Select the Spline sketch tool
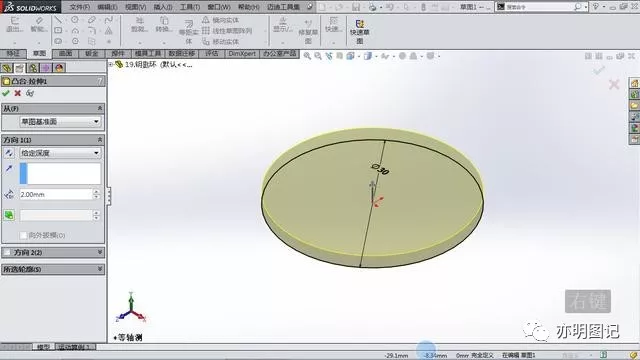Viewport: 640px width, 360px height. 109,20
